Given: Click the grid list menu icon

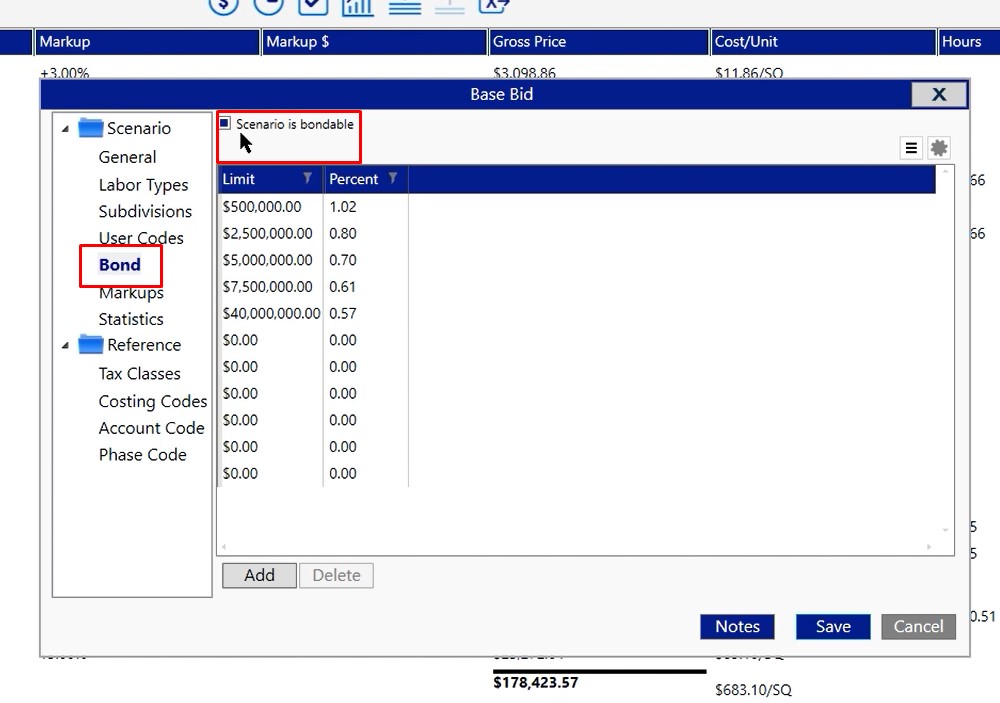Looking at the screenshot, I should pyautogui.click(x=911, y=148).
